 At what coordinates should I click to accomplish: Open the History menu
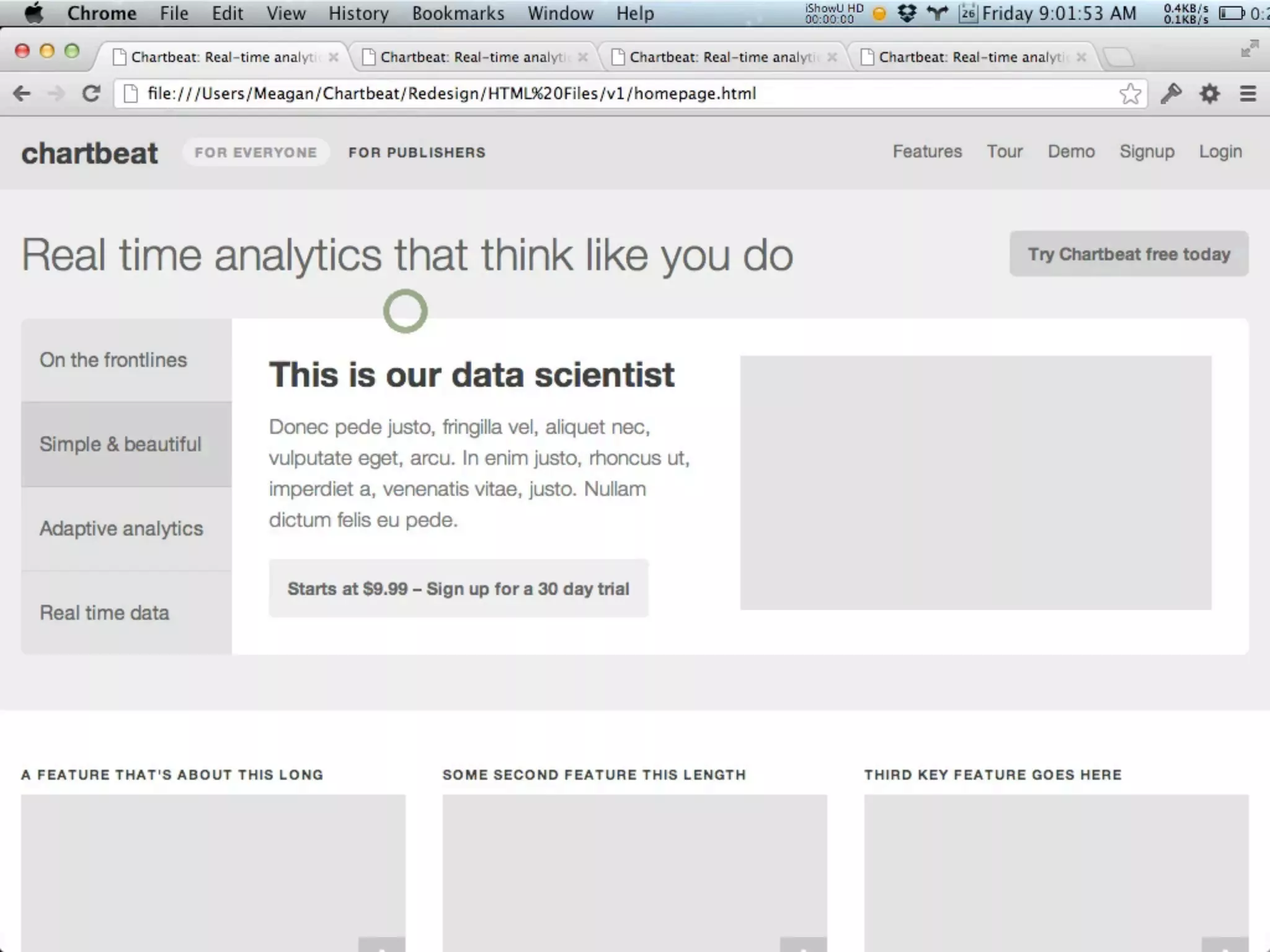click(x=358, y=13)
